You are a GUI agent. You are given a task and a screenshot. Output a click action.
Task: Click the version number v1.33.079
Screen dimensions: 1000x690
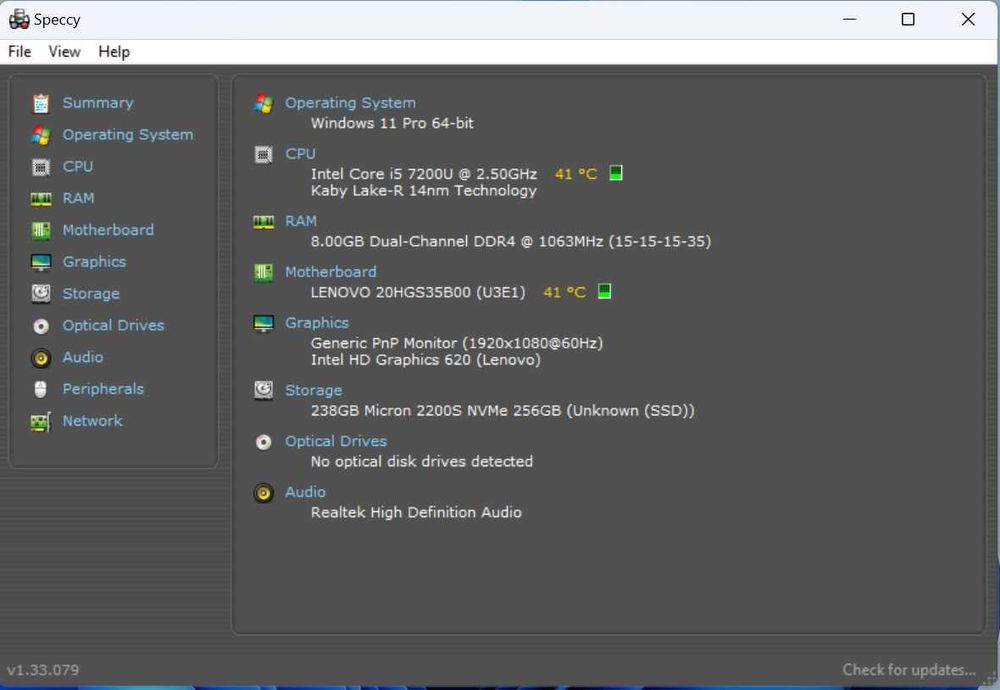(43, 670)
